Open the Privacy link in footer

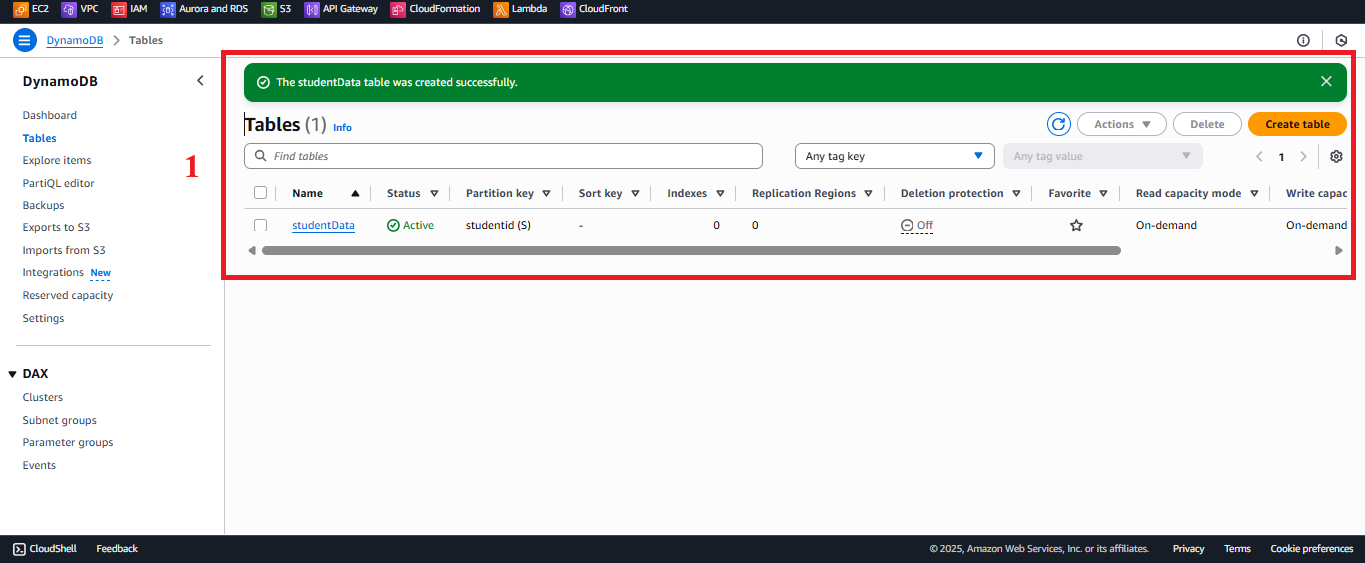click(x=1188, y=549)
